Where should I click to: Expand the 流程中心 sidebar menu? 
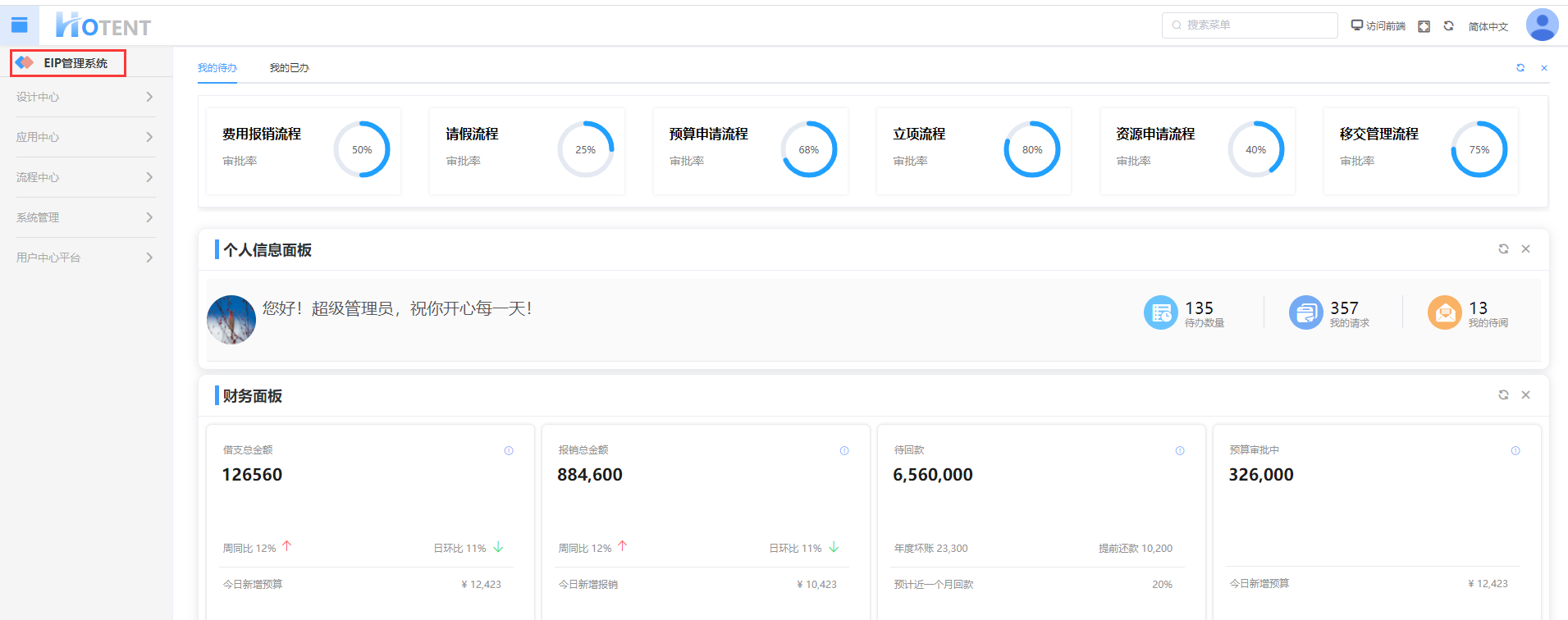click(85, 177)
